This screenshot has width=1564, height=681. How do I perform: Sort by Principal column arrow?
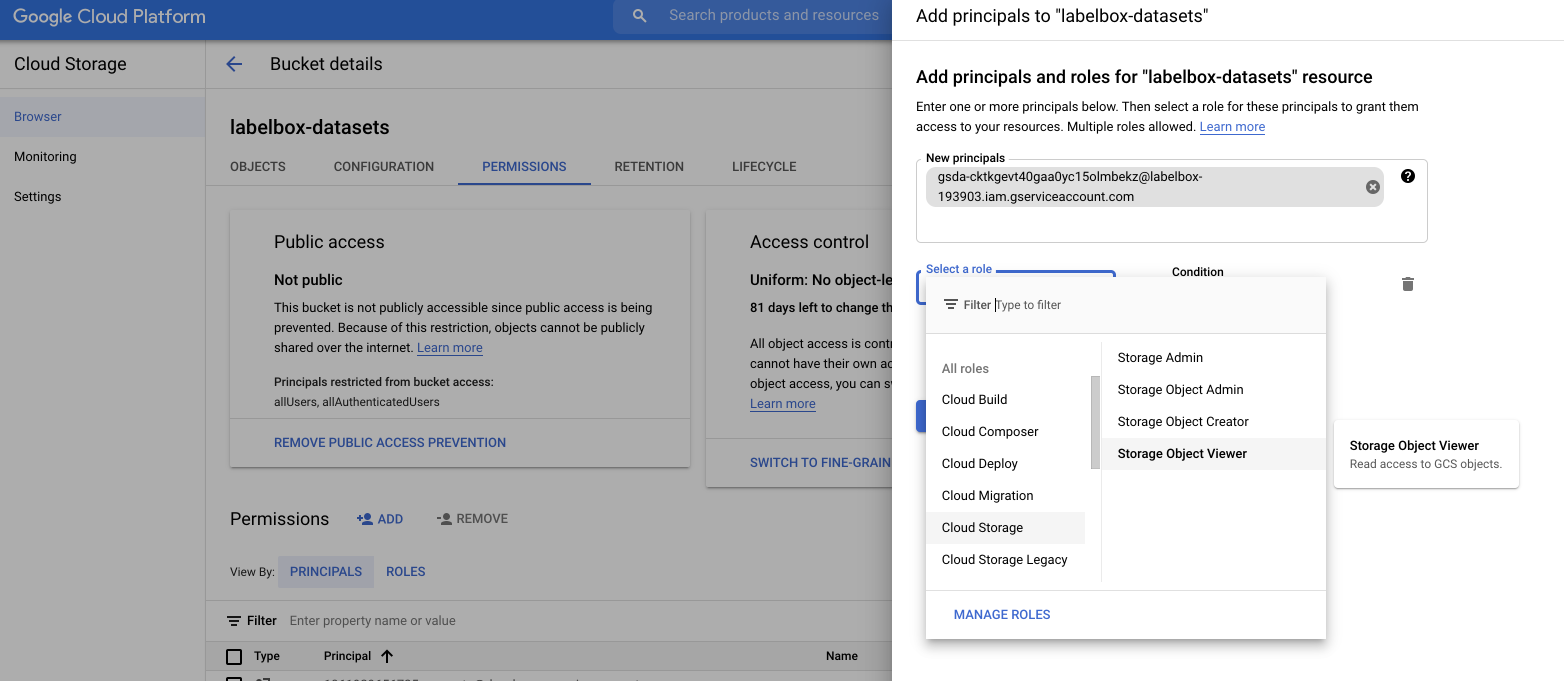coord(387,656)
